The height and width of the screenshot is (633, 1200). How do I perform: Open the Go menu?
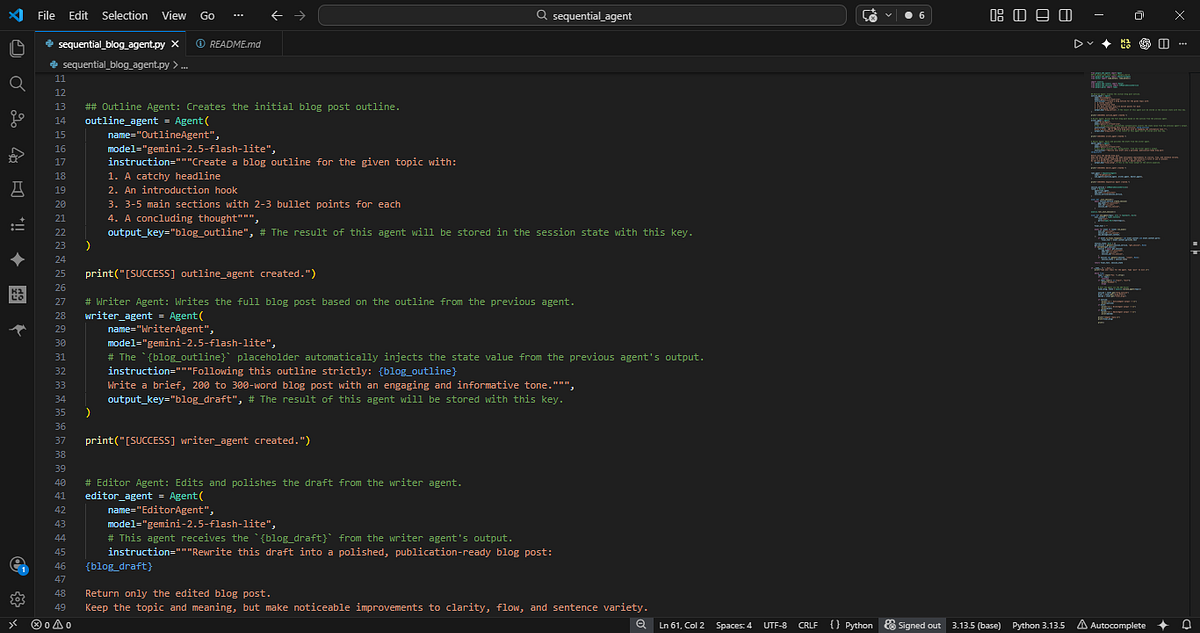(207, 16)
